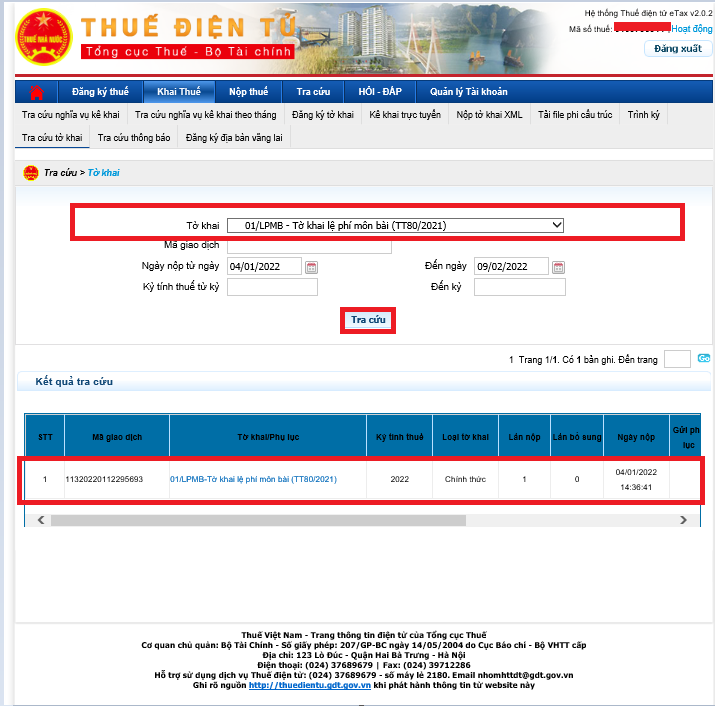Image resolution: width=715 pixels, height=706 pixels.
Task: Open calendar picker for Ngày nộp từ ngày
Action: [311, 267]
